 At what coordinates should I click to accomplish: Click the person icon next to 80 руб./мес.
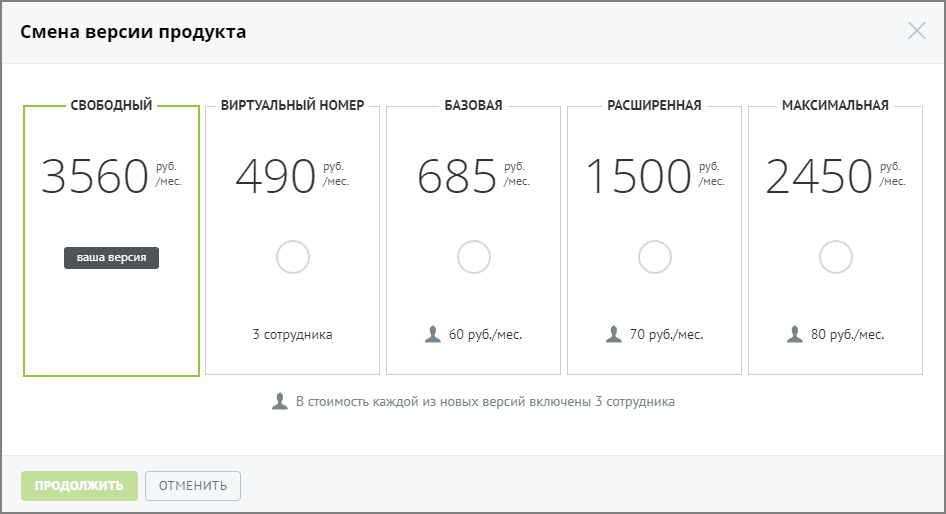click(x=795, y=334)
